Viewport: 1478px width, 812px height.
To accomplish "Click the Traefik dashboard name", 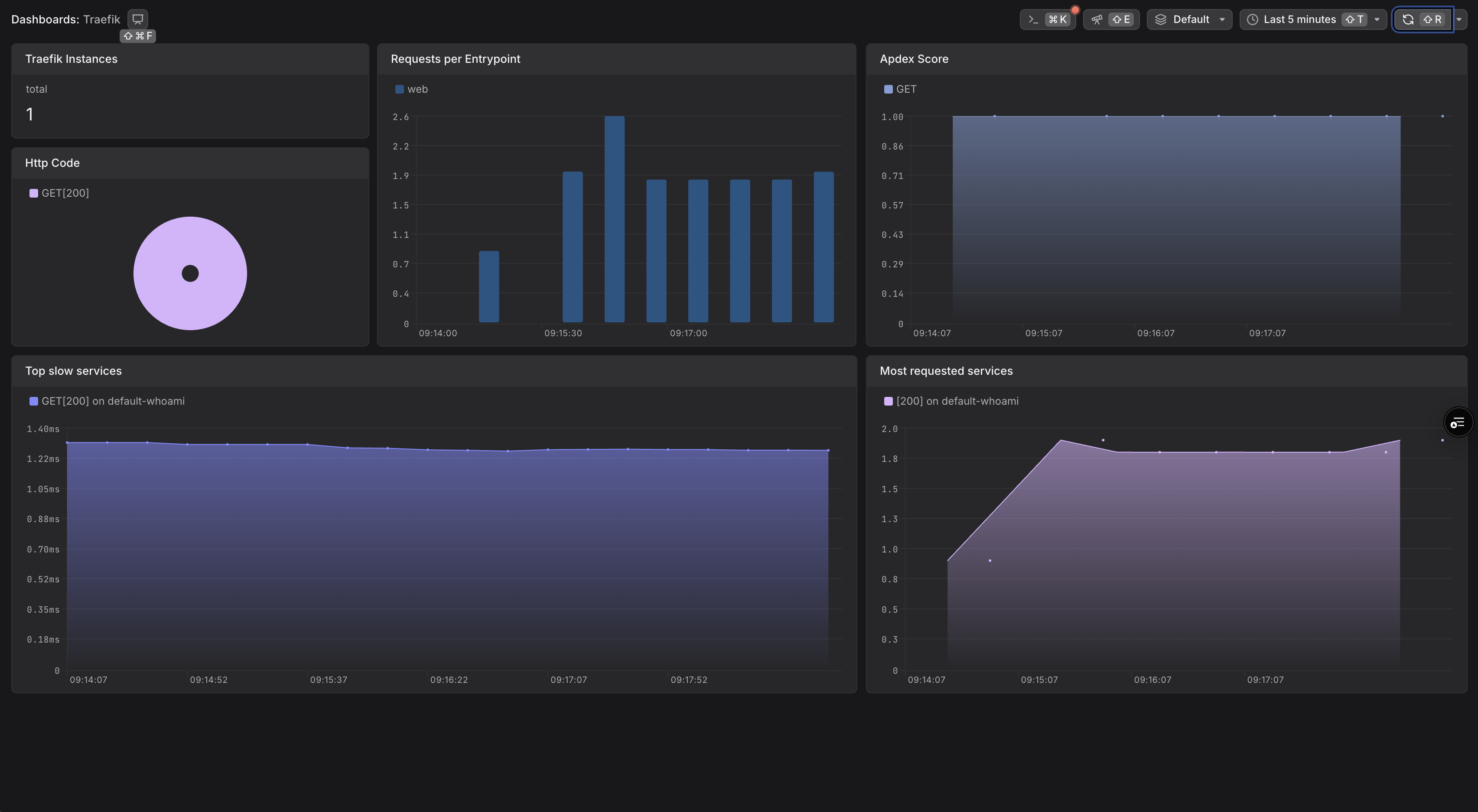I will coord(101,19).
